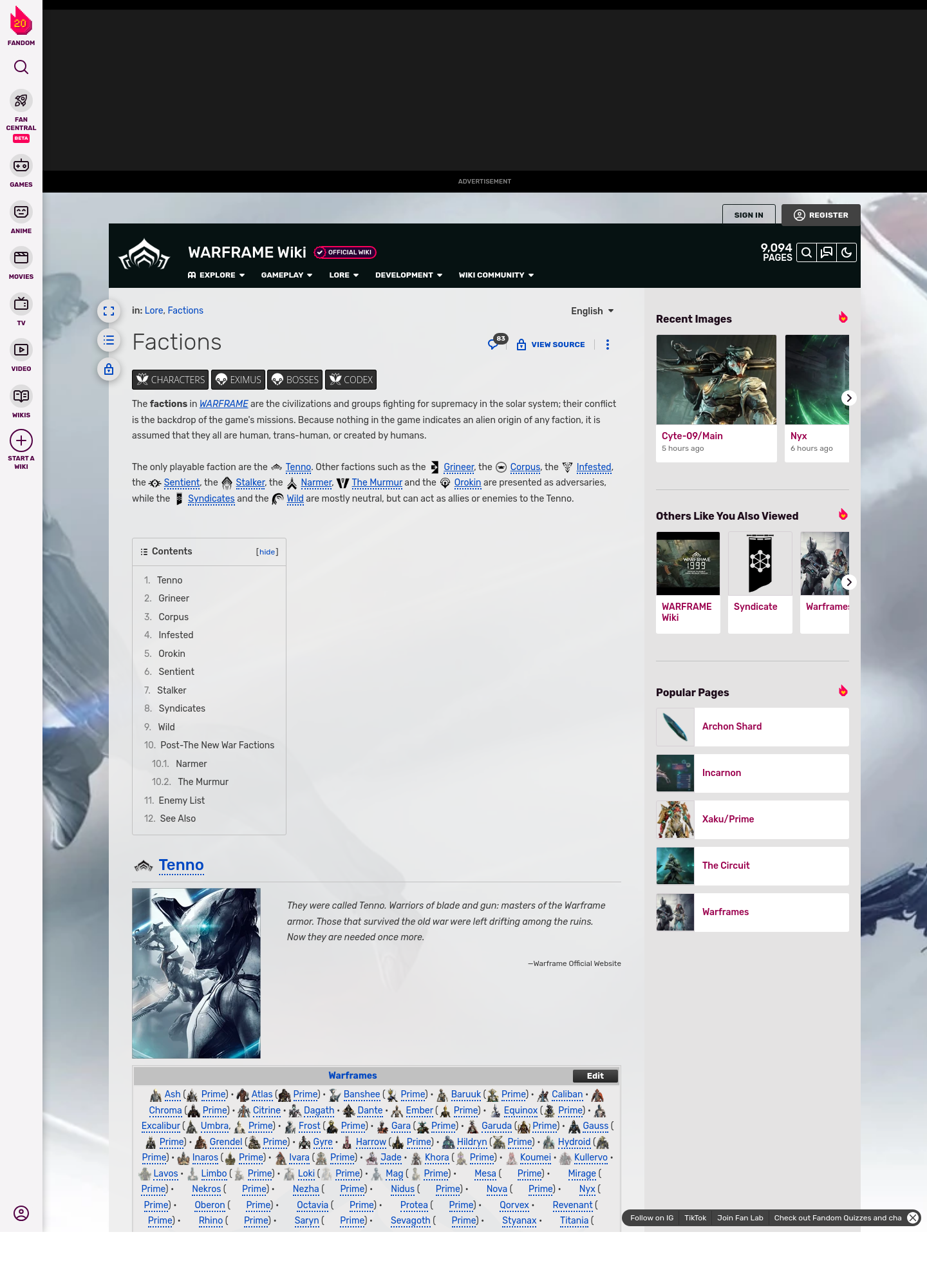Open Banshee link in Warframes navbox
927x1288 pixels.
(362, 1094)
